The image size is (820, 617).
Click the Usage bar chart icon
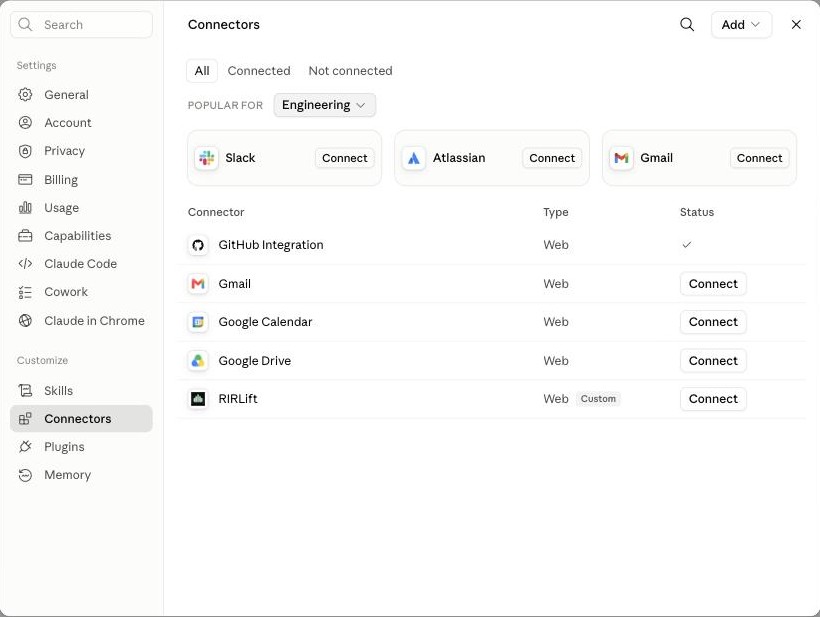[25, 208]
